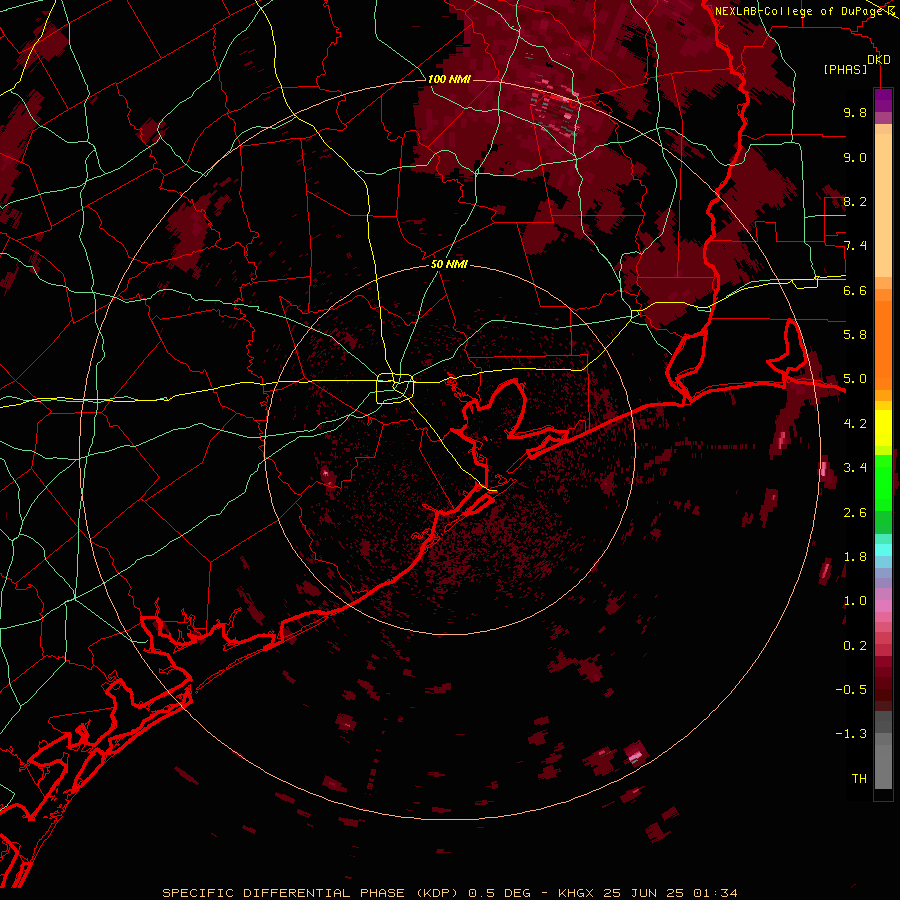Select the -1.3 scale value label
Image resolution: width=900 pixels, height=900 pixels.
[x=851, y=734]
